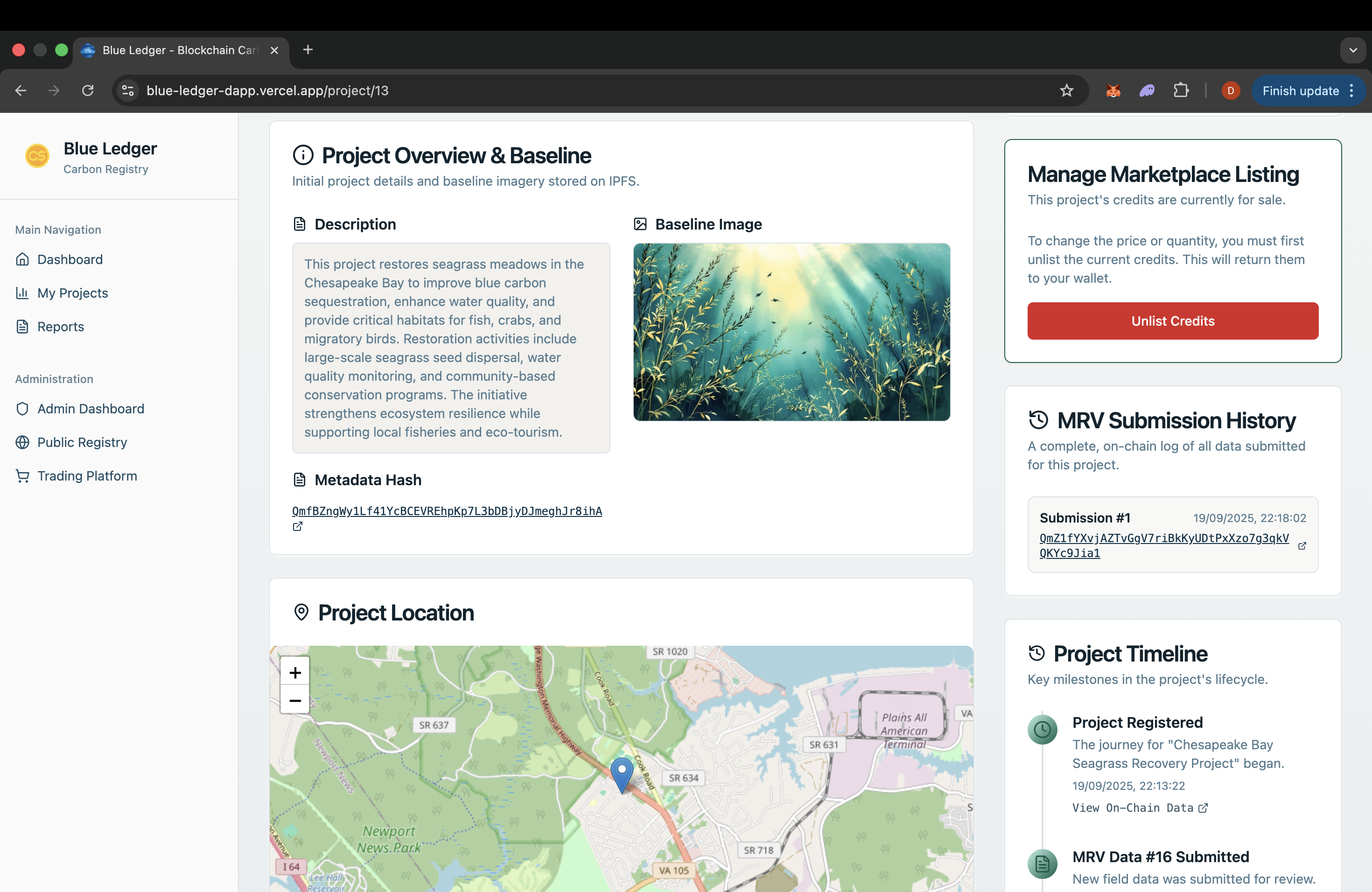Click the baseline seagrass image thumbnail
This screenshot has width=1372, height=892.
coord(791,332)
